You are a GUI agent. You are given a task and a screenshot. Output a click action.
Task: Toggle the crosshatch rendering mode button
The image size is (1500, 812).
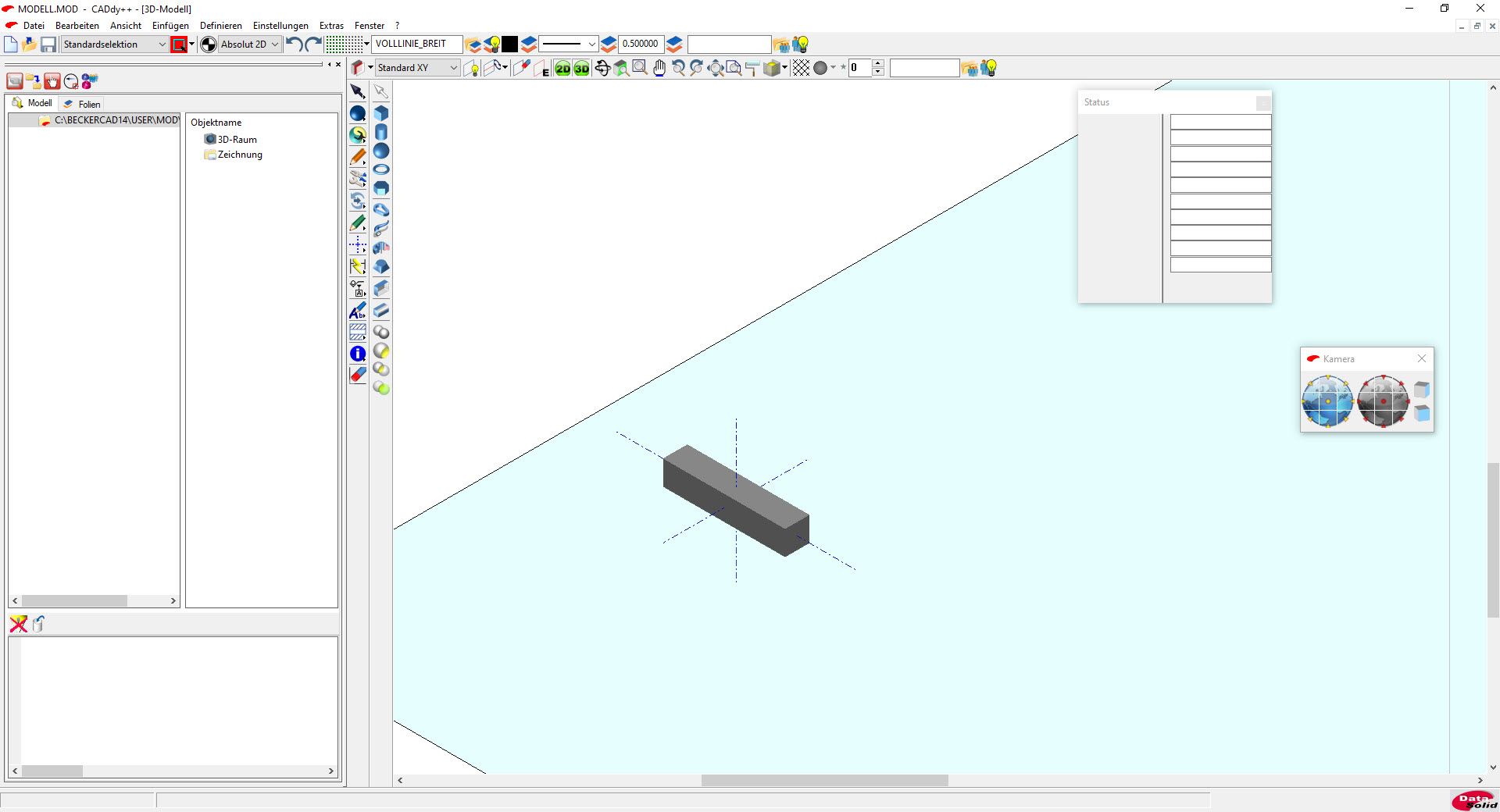(x=801, y=68)
